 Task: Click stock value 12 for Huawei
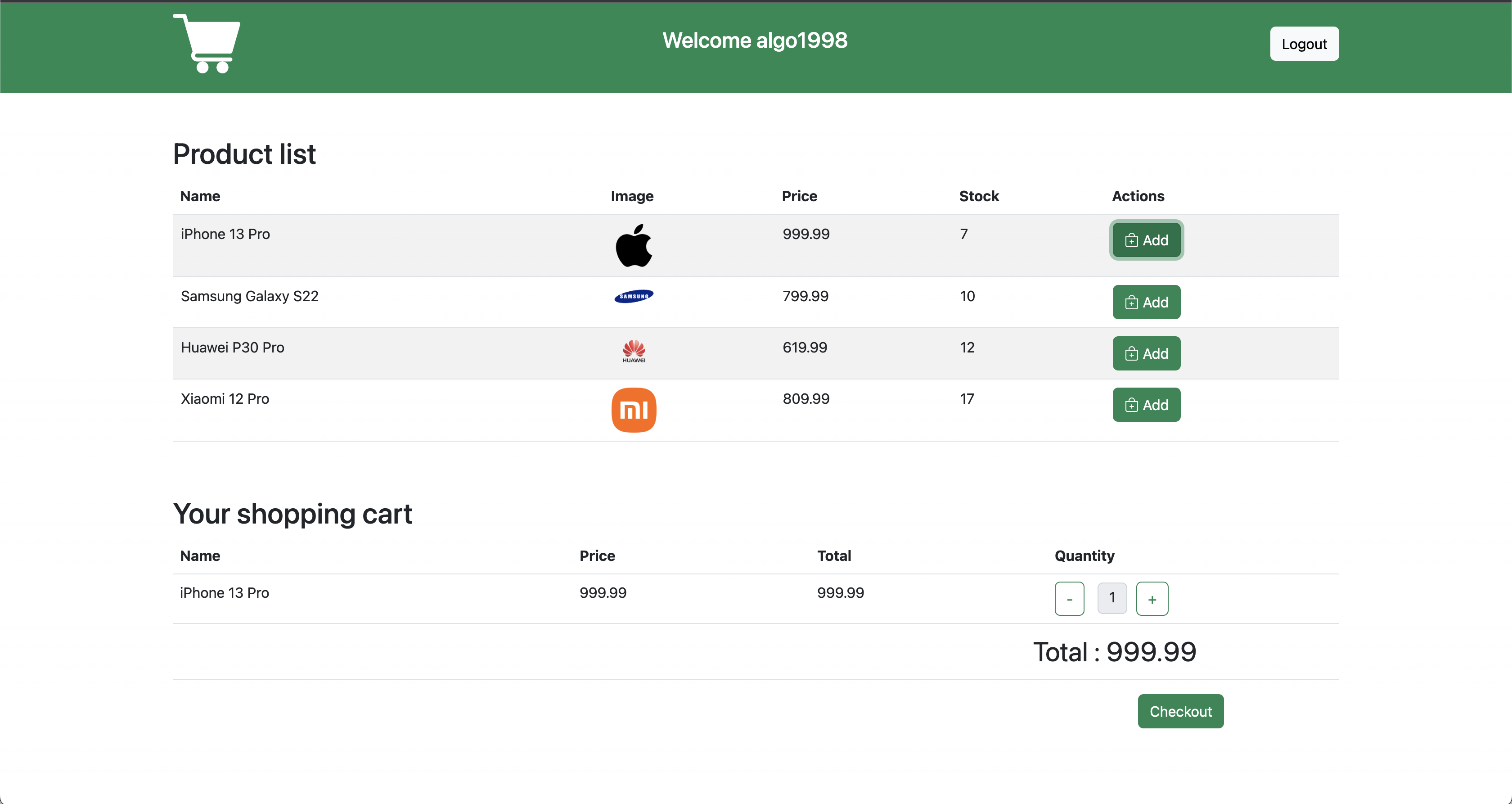click(967, 348)
